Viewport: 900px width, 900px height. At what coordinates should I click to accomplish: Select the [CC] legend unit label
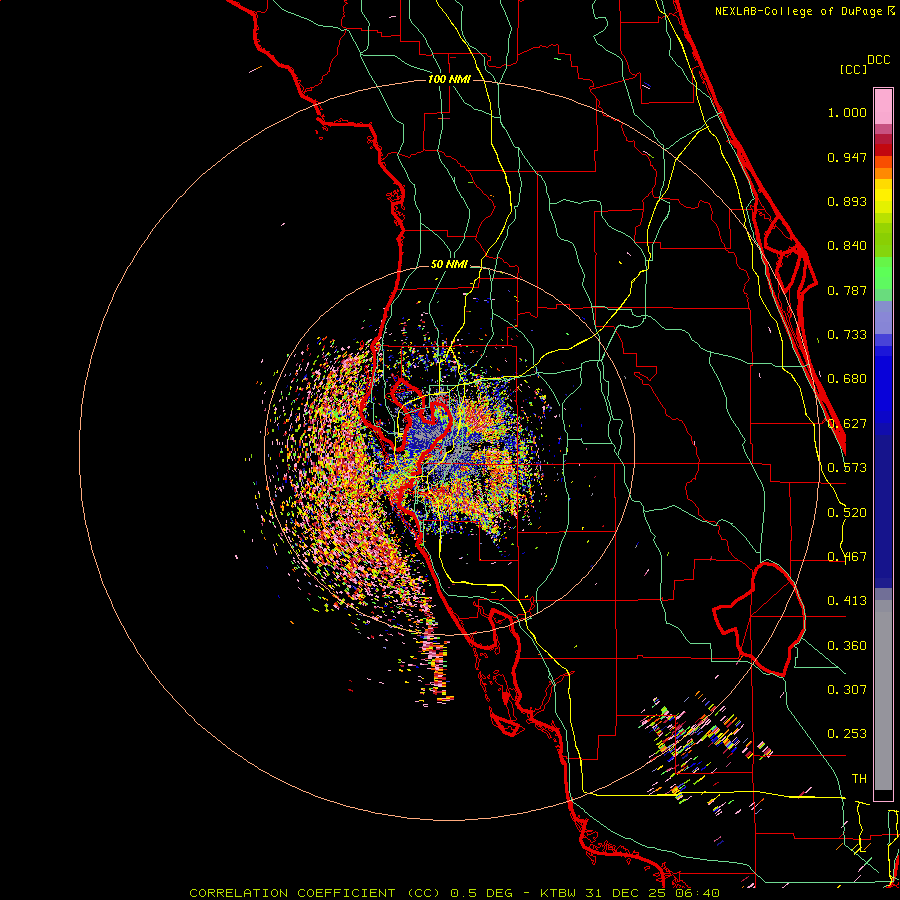point(854,69)
